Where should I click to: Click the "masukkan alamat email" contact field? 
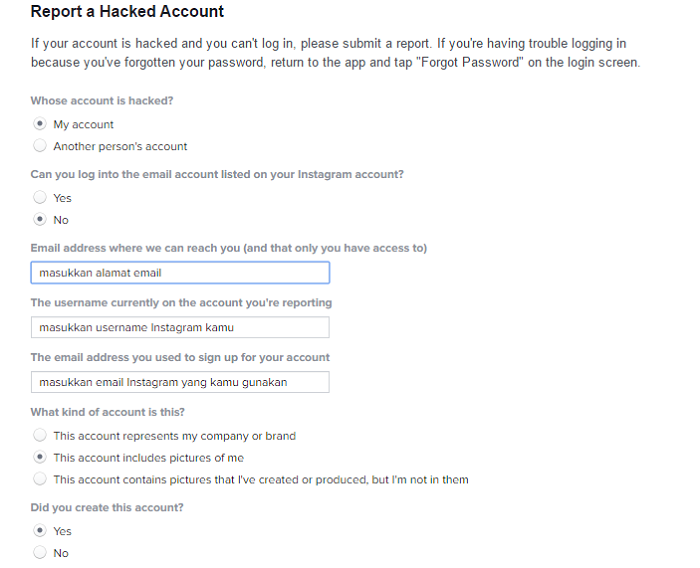click(180, 273)
